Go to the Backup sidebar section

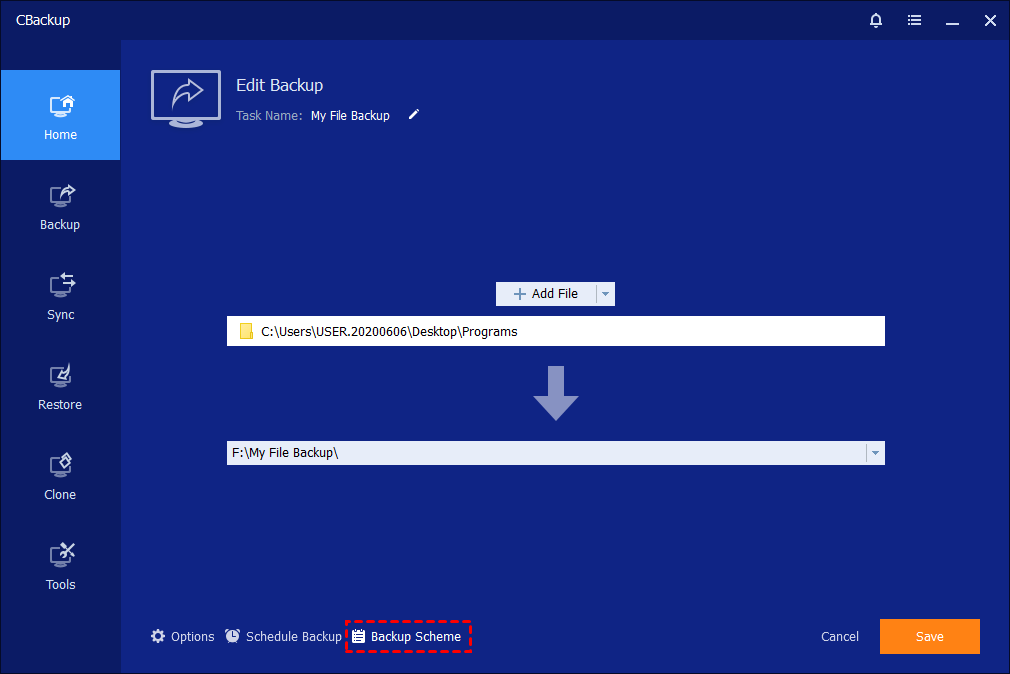[x=60, y=206]
